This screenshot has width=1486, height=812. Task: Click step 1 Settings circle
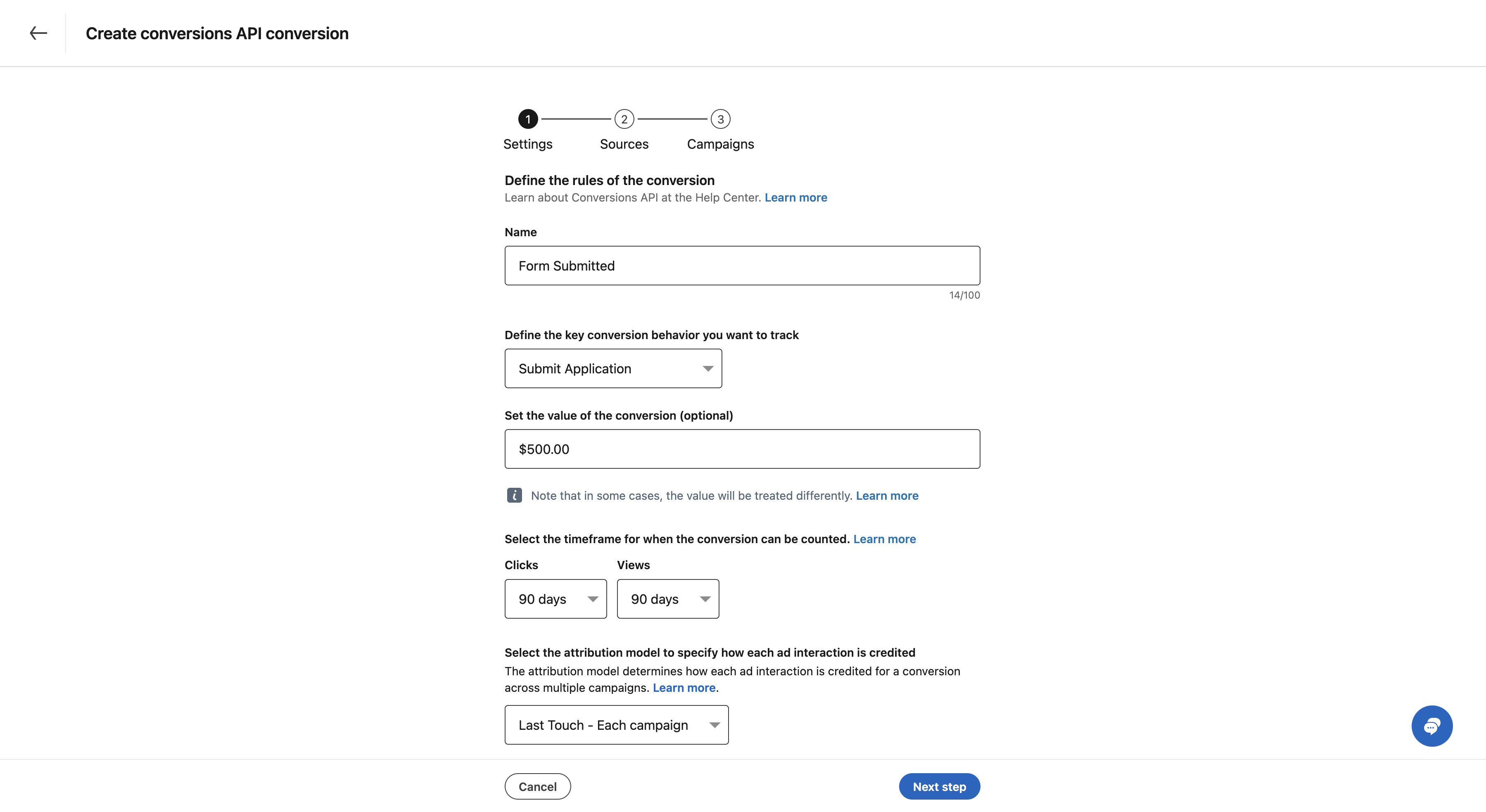pos(527,119)
